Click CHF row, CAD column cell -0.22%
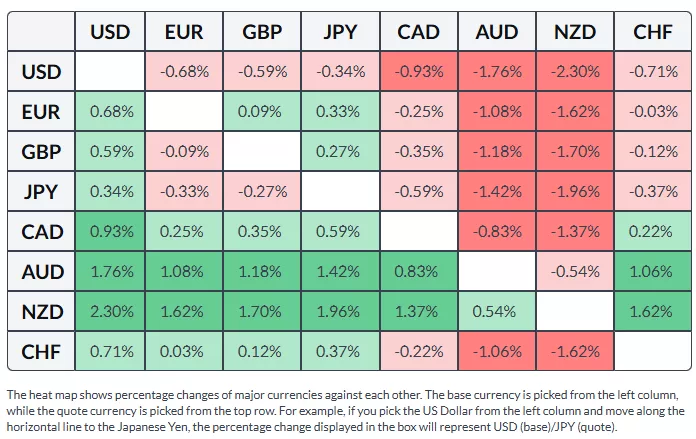Viewport: 696px width, 439px height. [419, 352]
